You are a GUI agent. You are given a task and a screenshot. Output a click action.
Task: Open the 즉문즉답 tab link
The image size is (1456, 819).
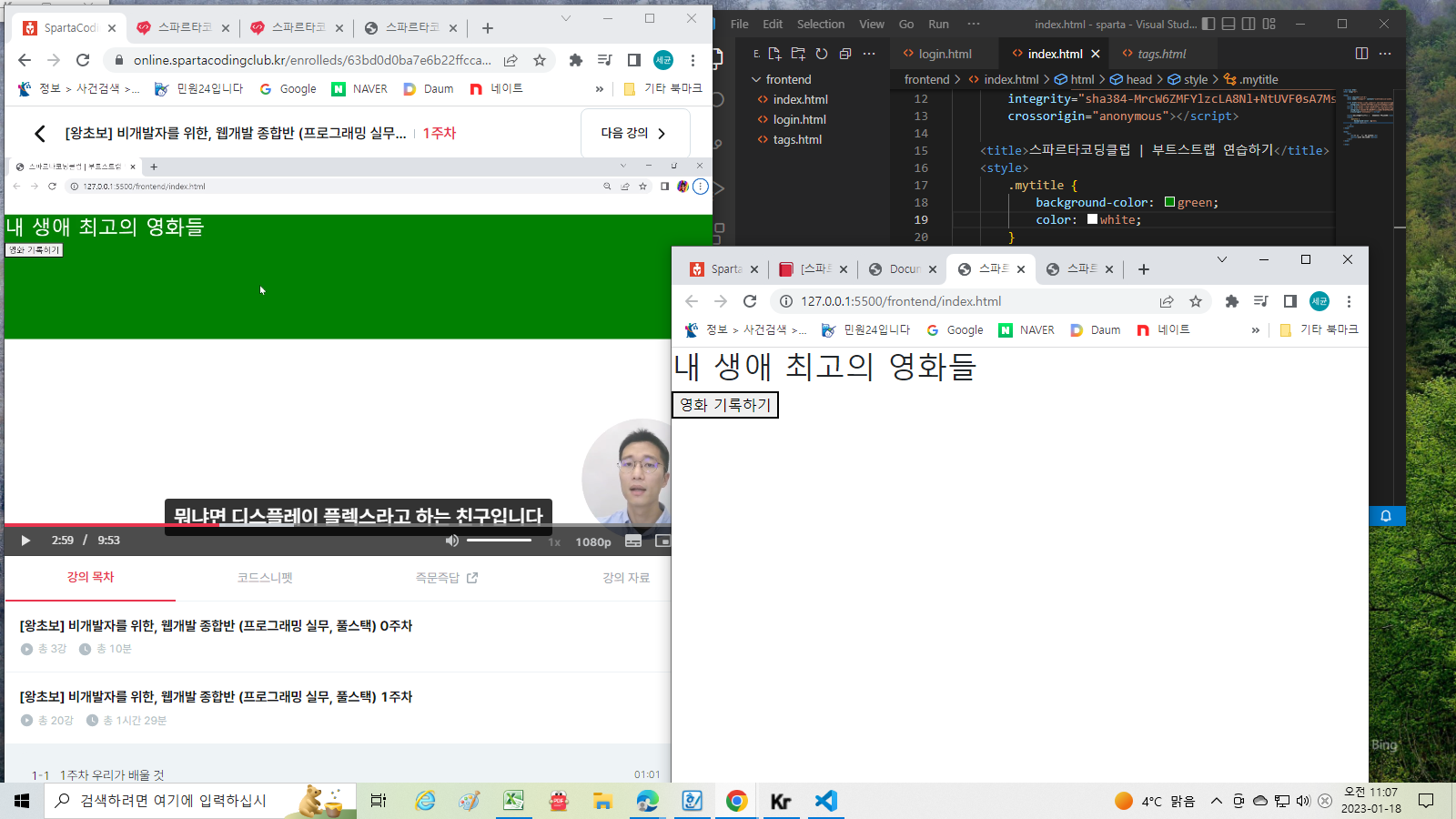(446, 577)
